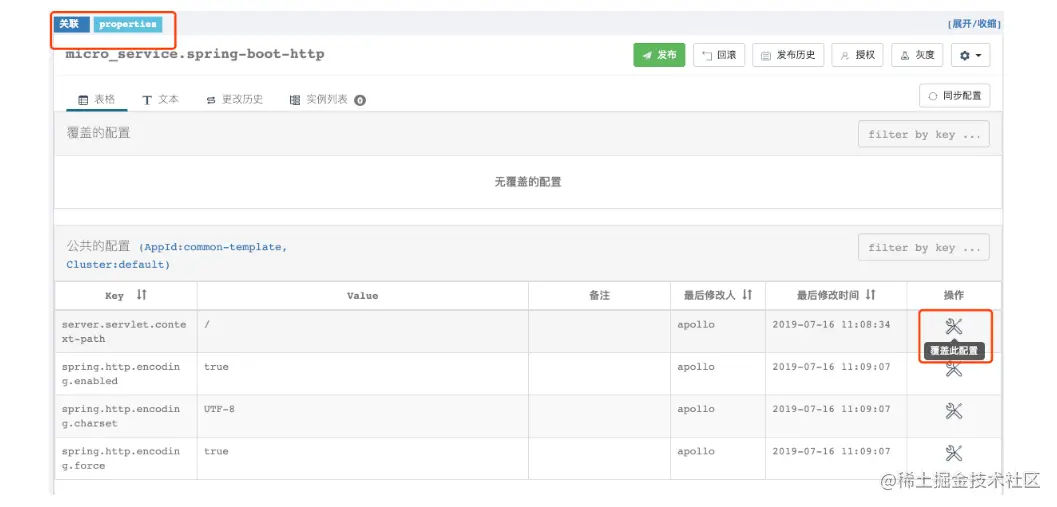This screenshot has width=1057, height=507.
Task: Click the green 发布 publish button
Action: 658,55
